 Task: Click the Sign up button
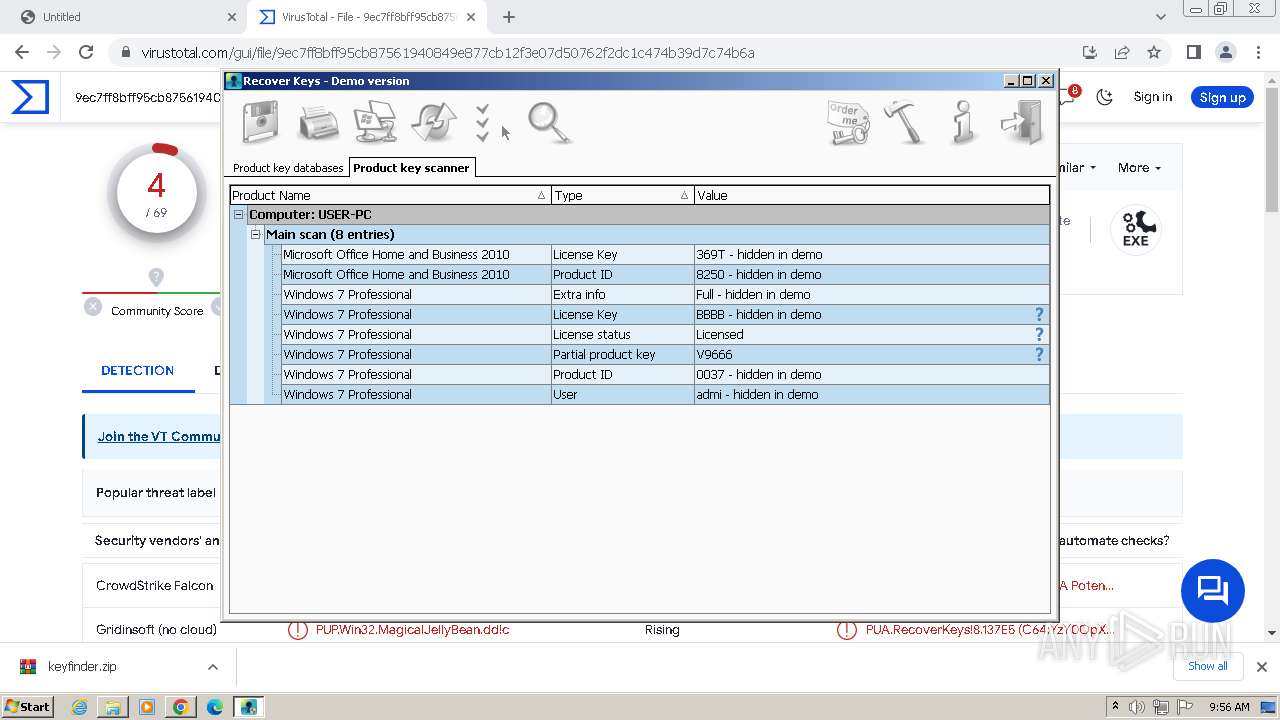[1222, 97]
